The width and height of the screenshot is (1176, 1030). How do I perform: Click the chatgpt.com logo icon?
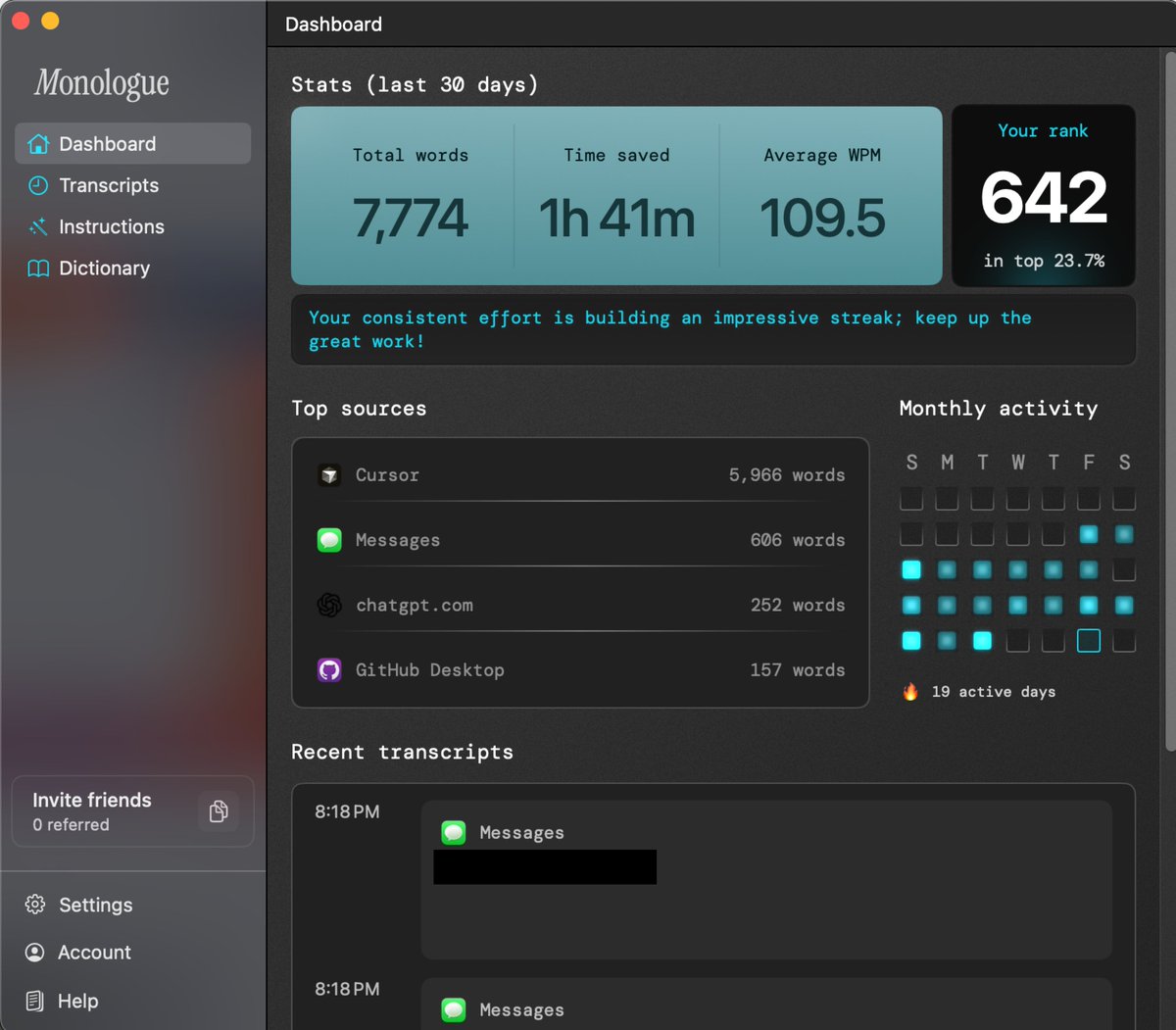coord(329,605)
